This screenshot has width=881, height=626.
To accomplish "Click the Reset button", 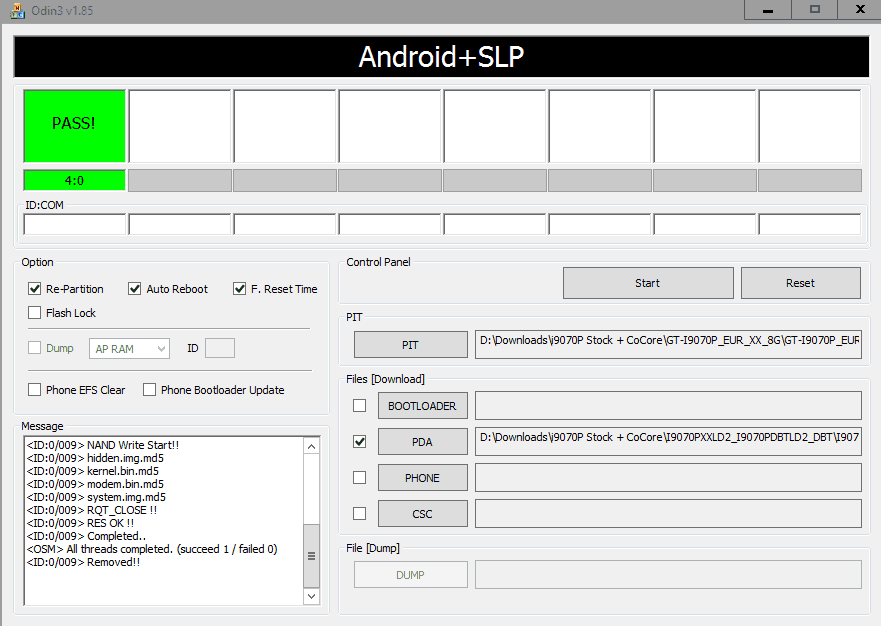I will 800,283.
